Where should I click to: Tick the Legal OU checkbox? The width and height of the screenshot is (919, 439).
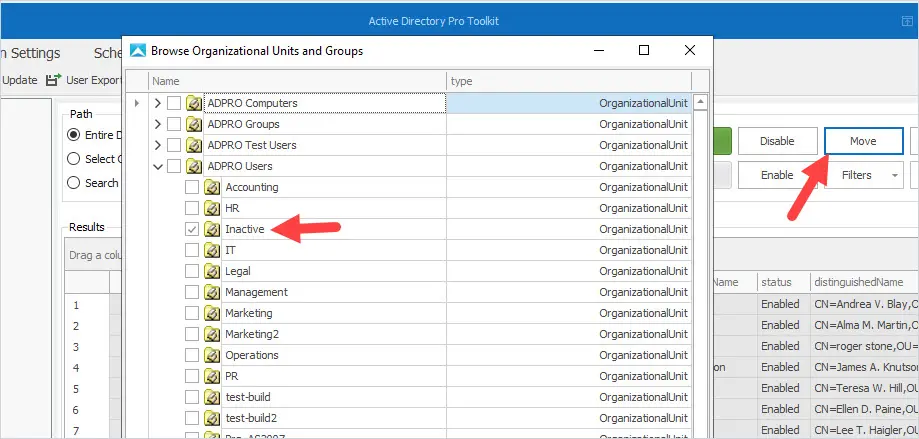pyautogui.click(x=192, y=271)
